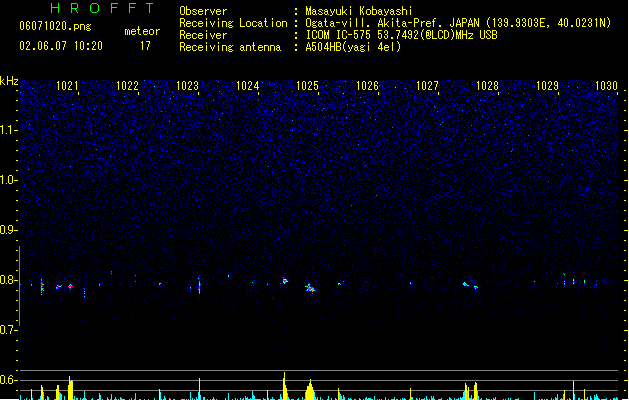This screenshot has width=629, height=400.
Task: Click the vertical meteor echo streak at 1023
Action: [199, 285]
